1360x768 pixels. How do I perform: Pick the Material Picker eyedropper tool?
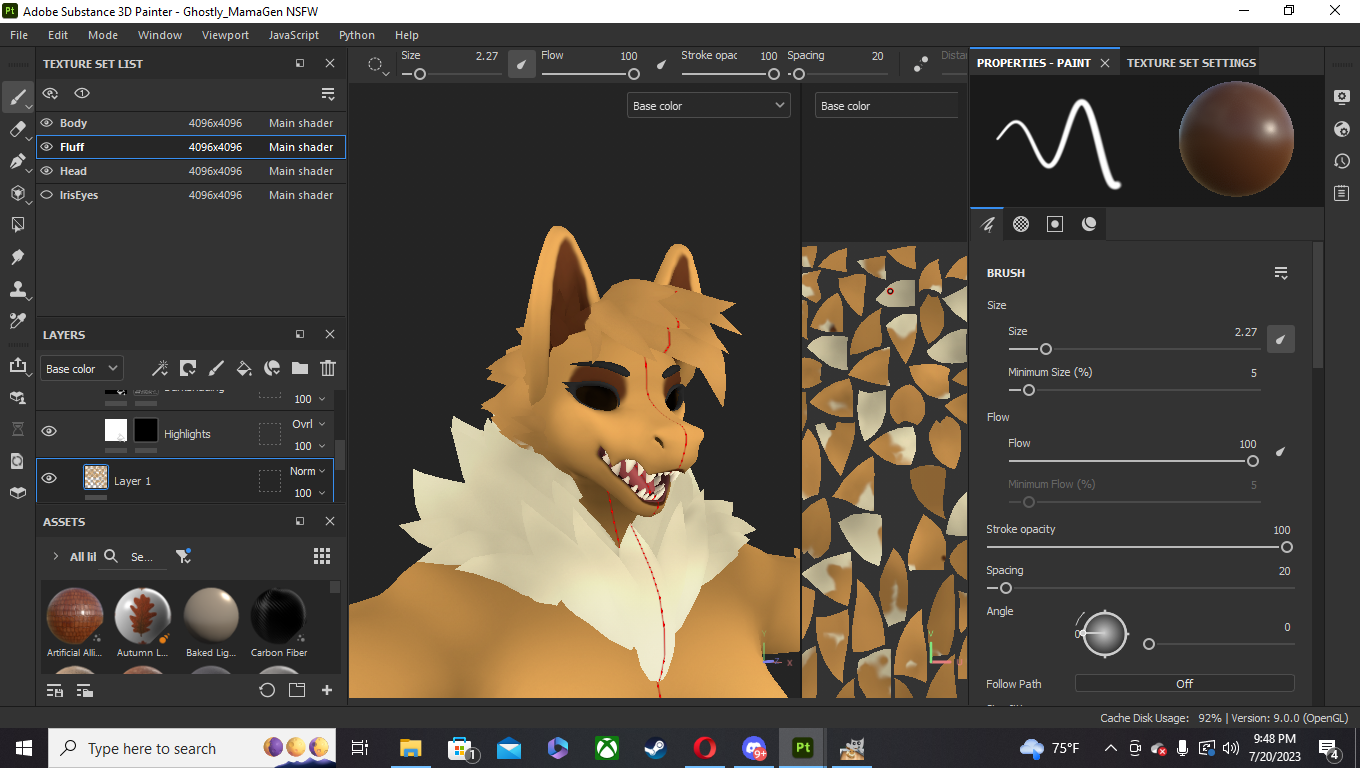(x=17, y=321)
